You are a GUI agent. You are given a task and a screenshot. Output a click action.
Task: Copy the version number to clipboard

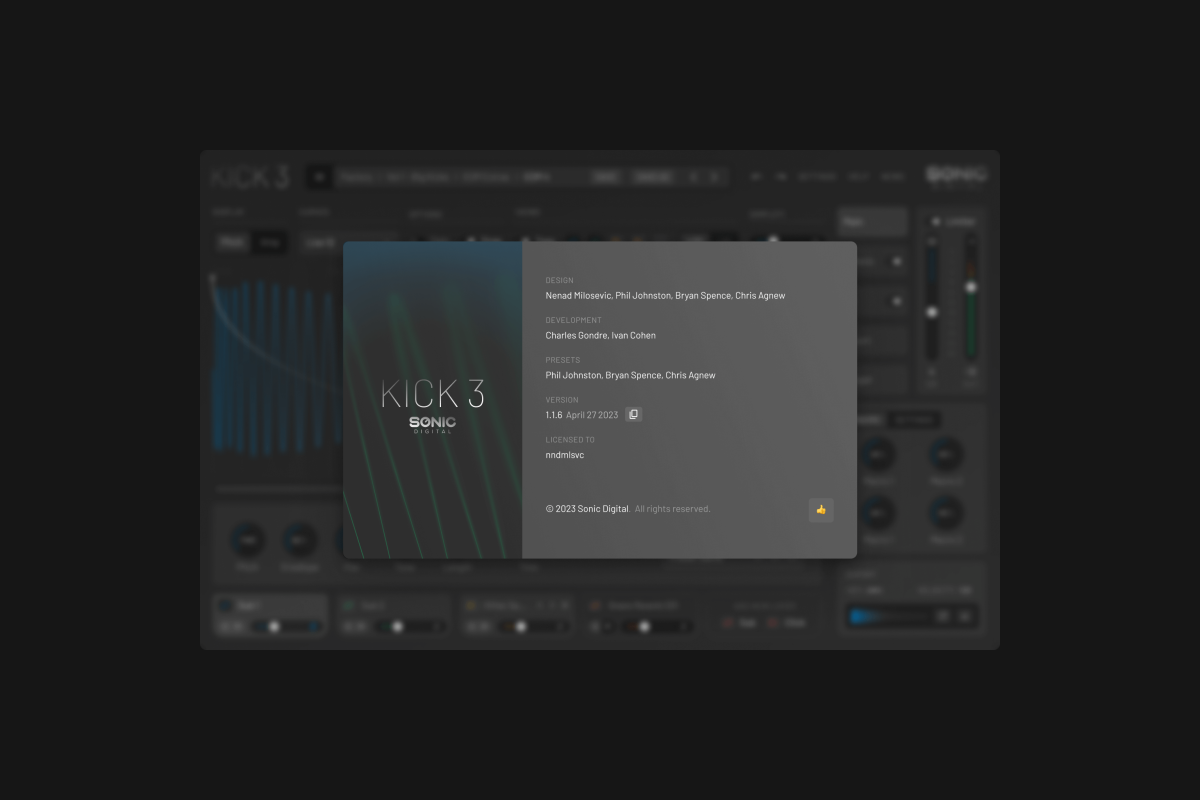[x=633, y=414]
